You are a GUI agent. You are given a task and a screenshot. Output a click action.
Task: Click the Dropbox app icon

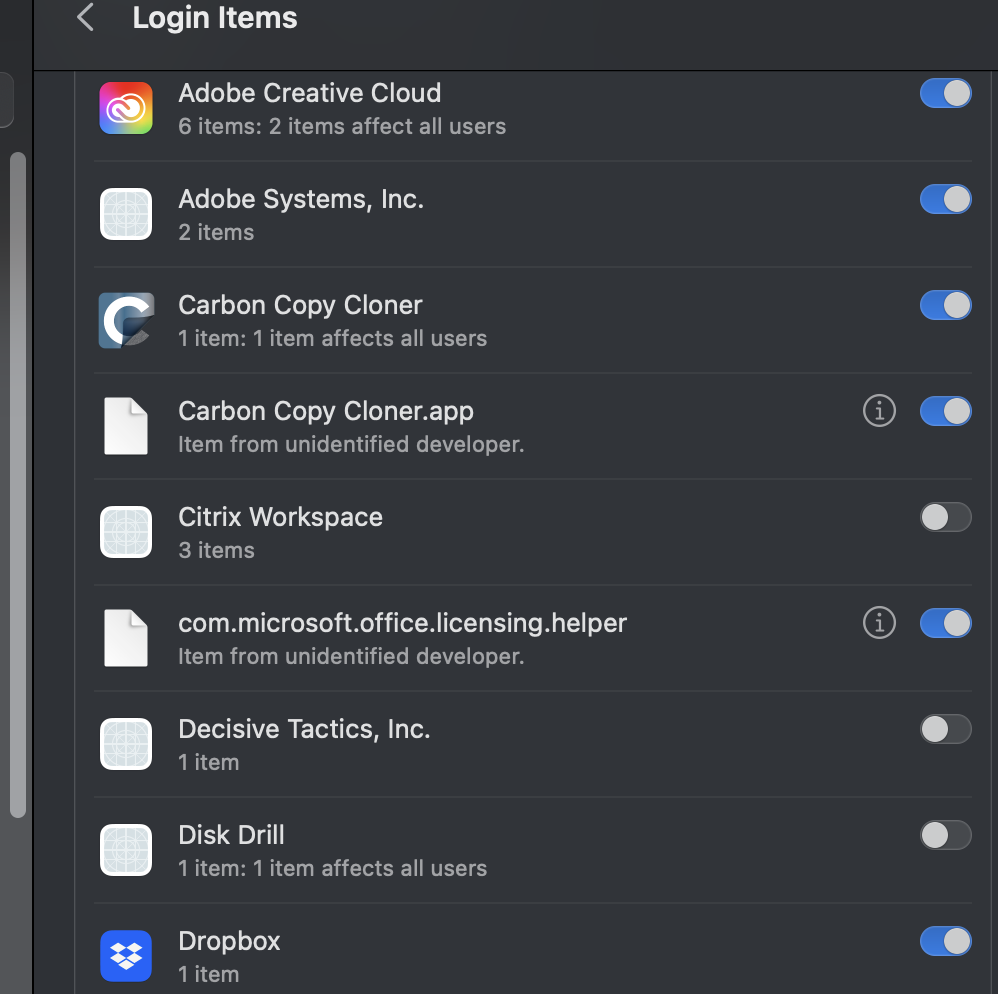[125, 956]
